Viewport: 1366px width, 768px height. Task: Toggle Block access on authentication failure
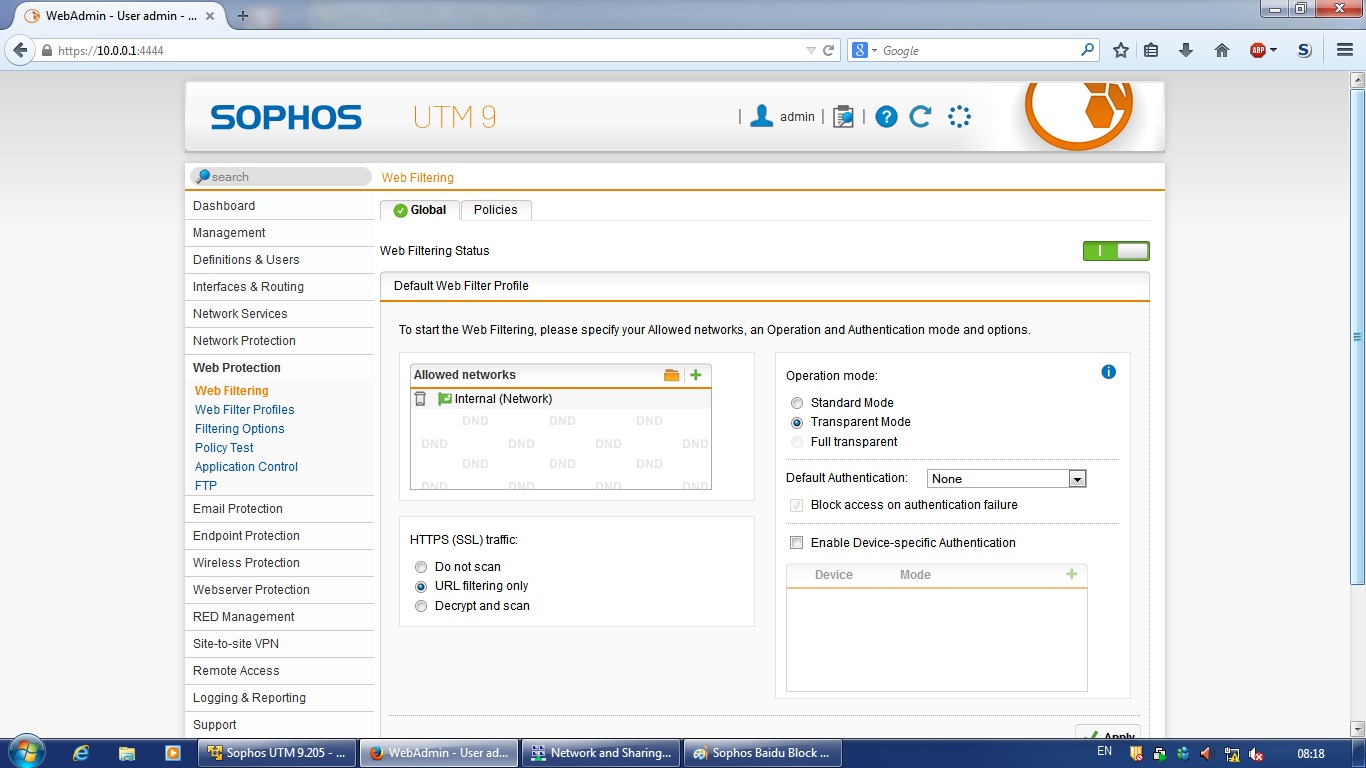click(797, 506)
